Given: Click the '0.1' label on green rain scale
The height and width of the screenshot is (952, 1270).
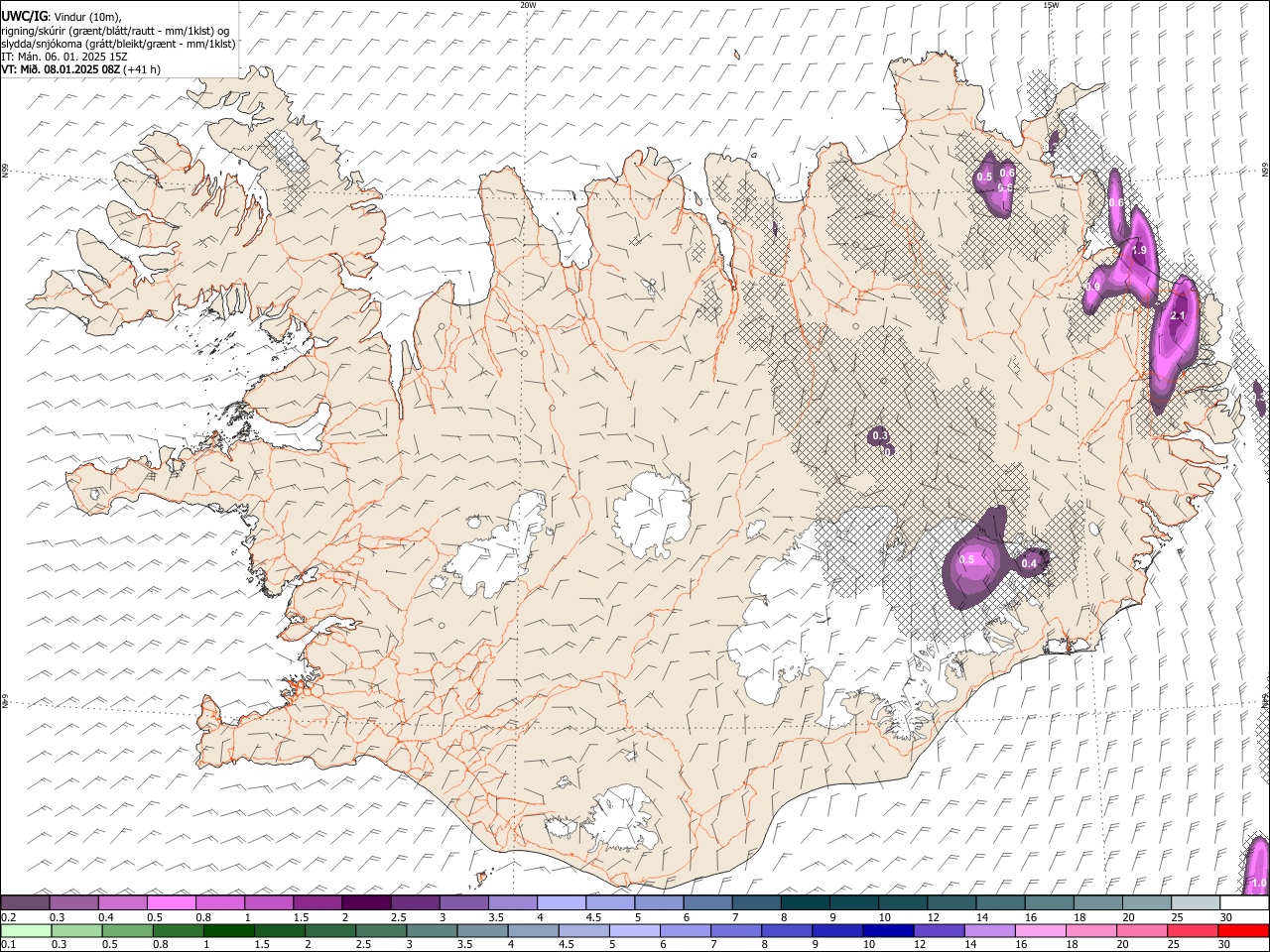Looking at the screenshot, I should click(x=7, y=945).
